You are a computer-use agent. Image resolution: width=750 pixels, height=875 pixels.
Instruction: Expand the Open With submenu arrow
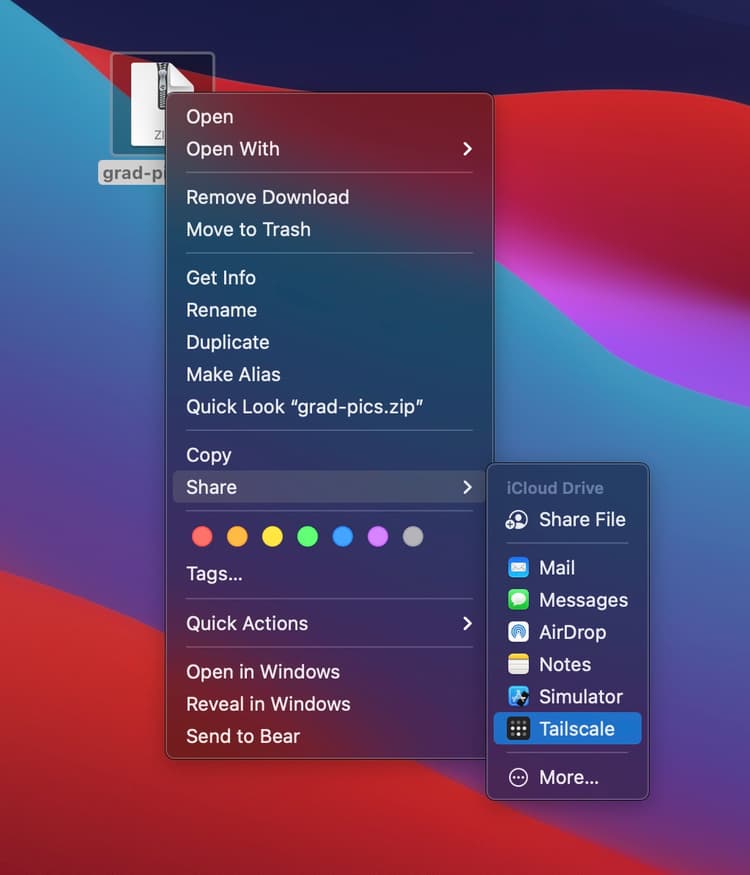[x=467, y=149]
